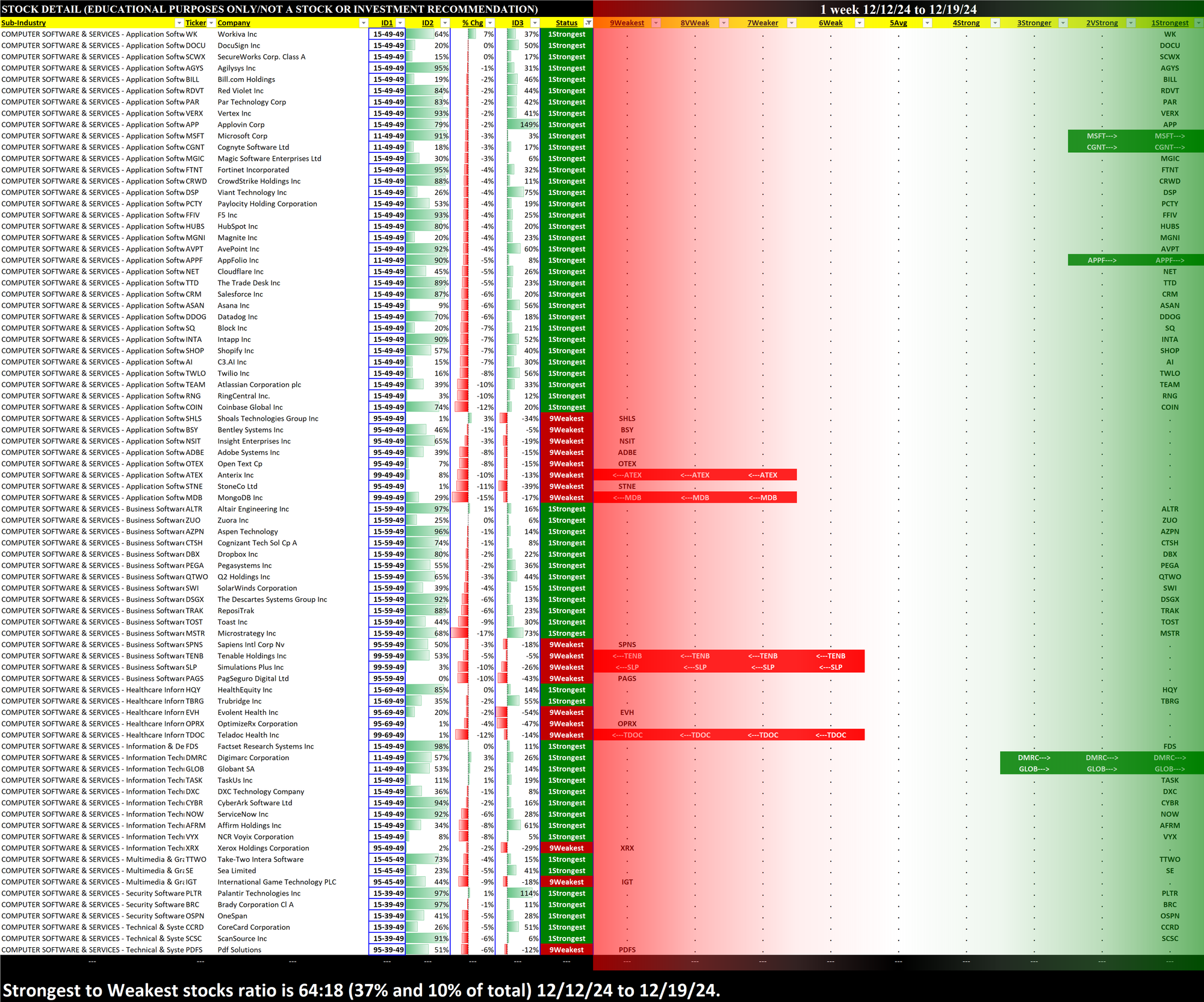Click the Microsoft Corp company cell

[x=243, y=136]
